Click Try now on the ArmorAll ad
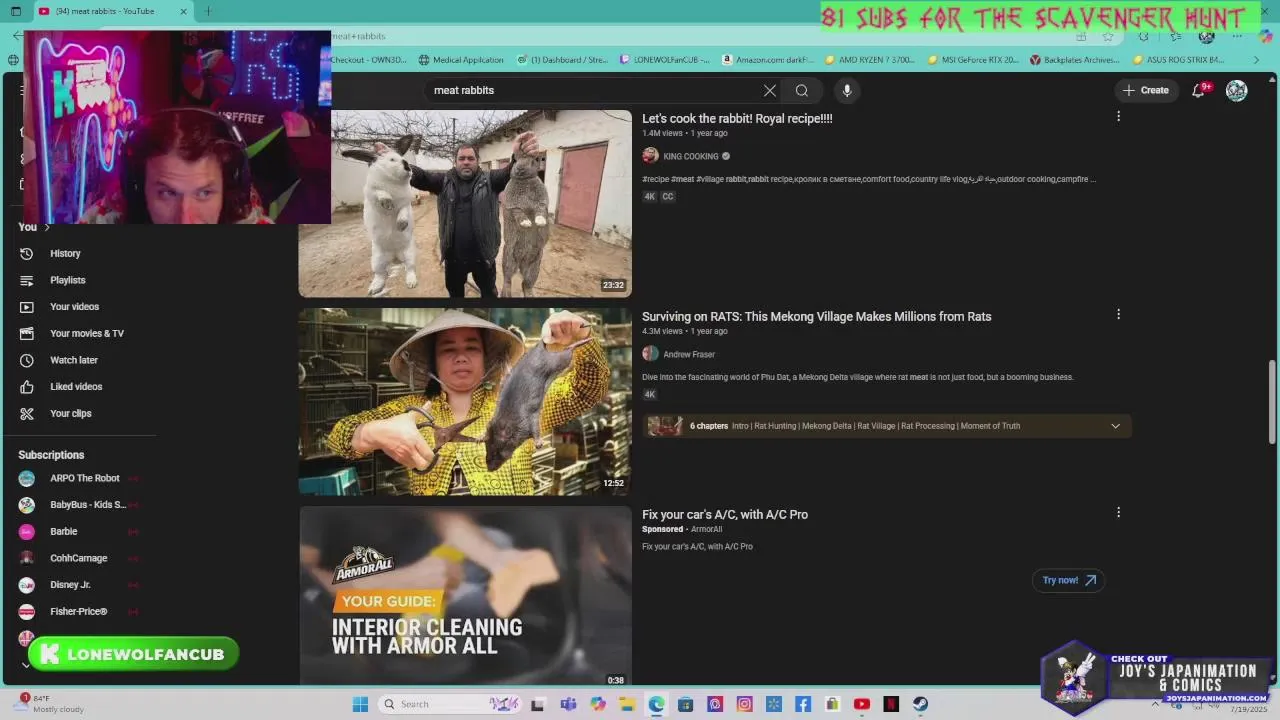 point(1068,580)
